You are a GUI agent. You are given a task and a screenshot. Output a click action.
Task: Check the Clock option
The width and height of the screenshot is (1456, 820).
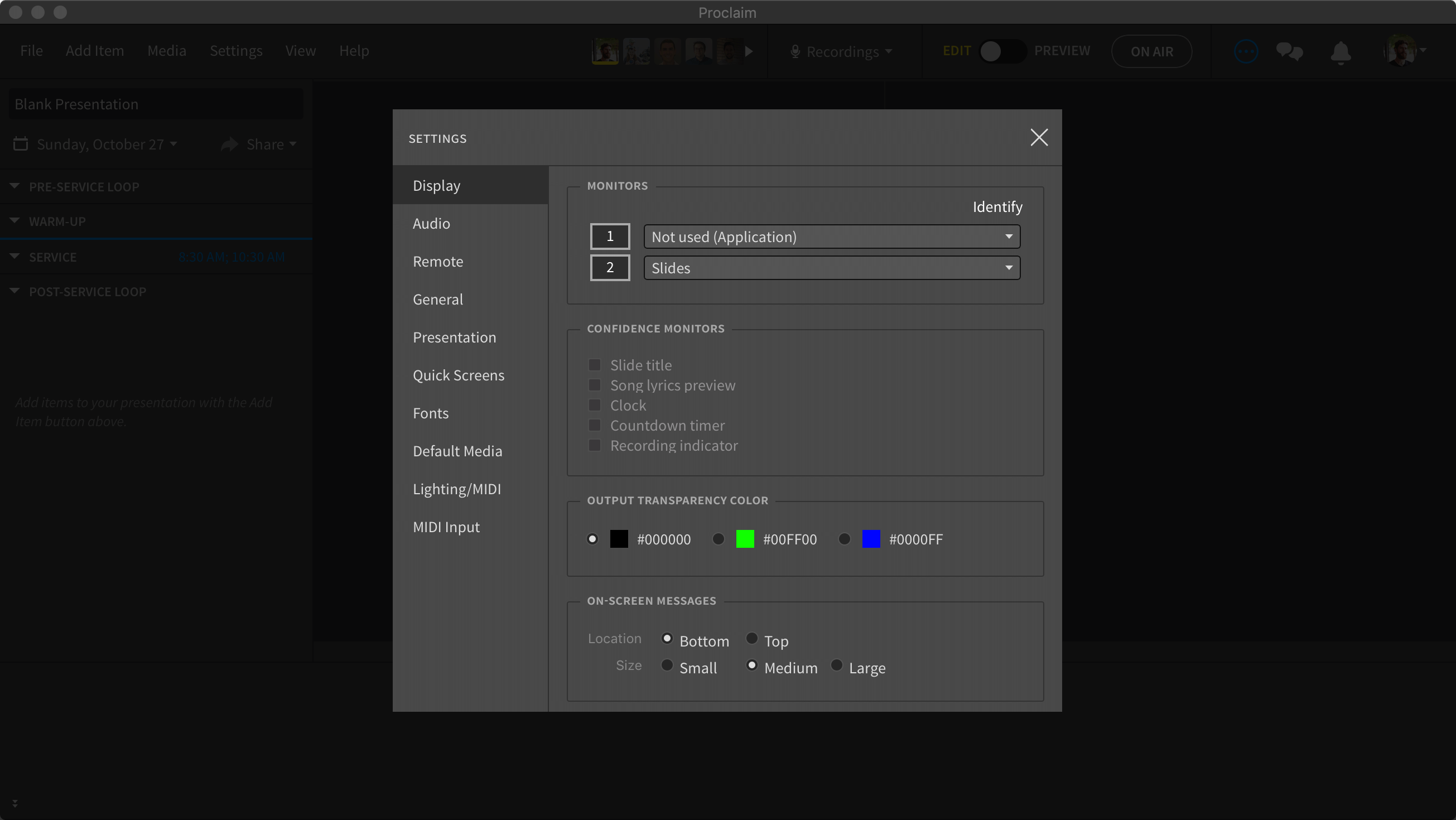[595, 404]
